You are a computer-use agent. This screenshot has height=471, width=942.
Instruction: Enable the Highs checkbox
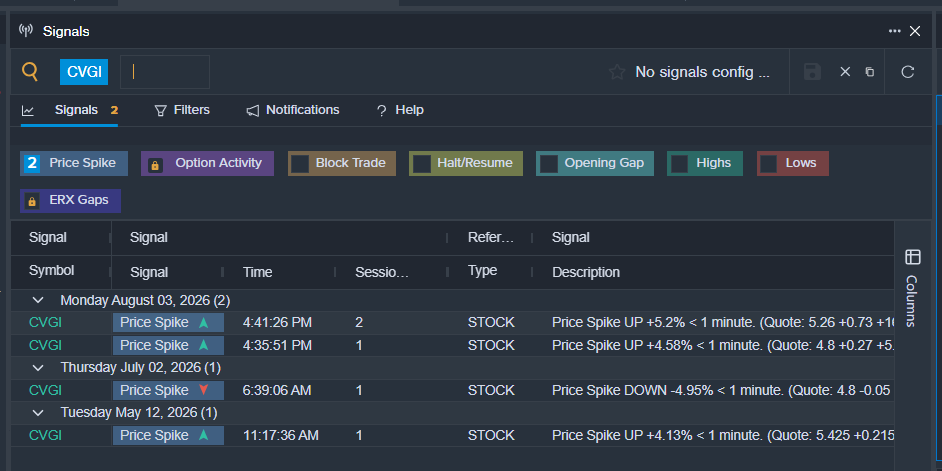coord(679,163)
